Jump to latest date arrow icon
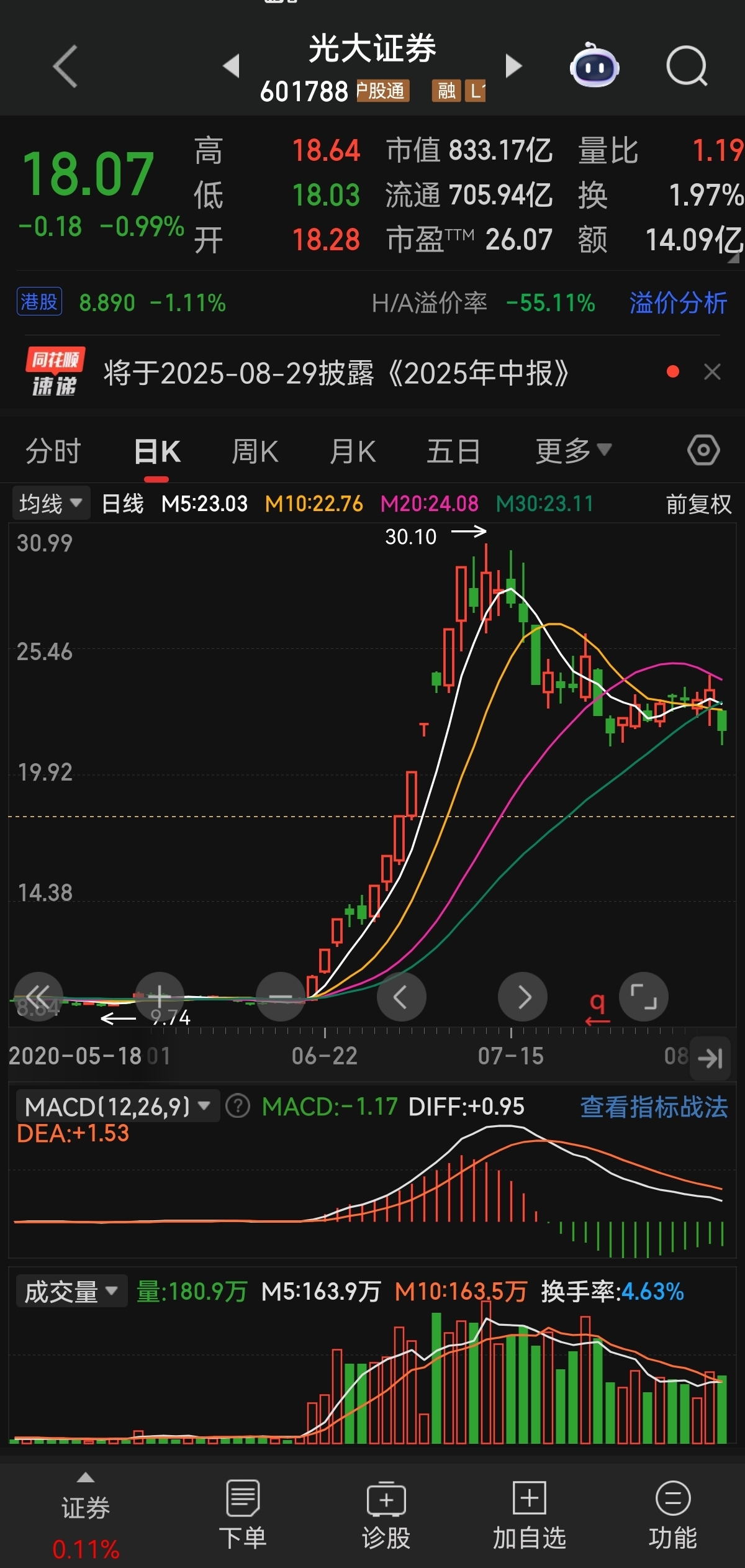This screenshot has height=1568, width=745. coord(710,1058)
